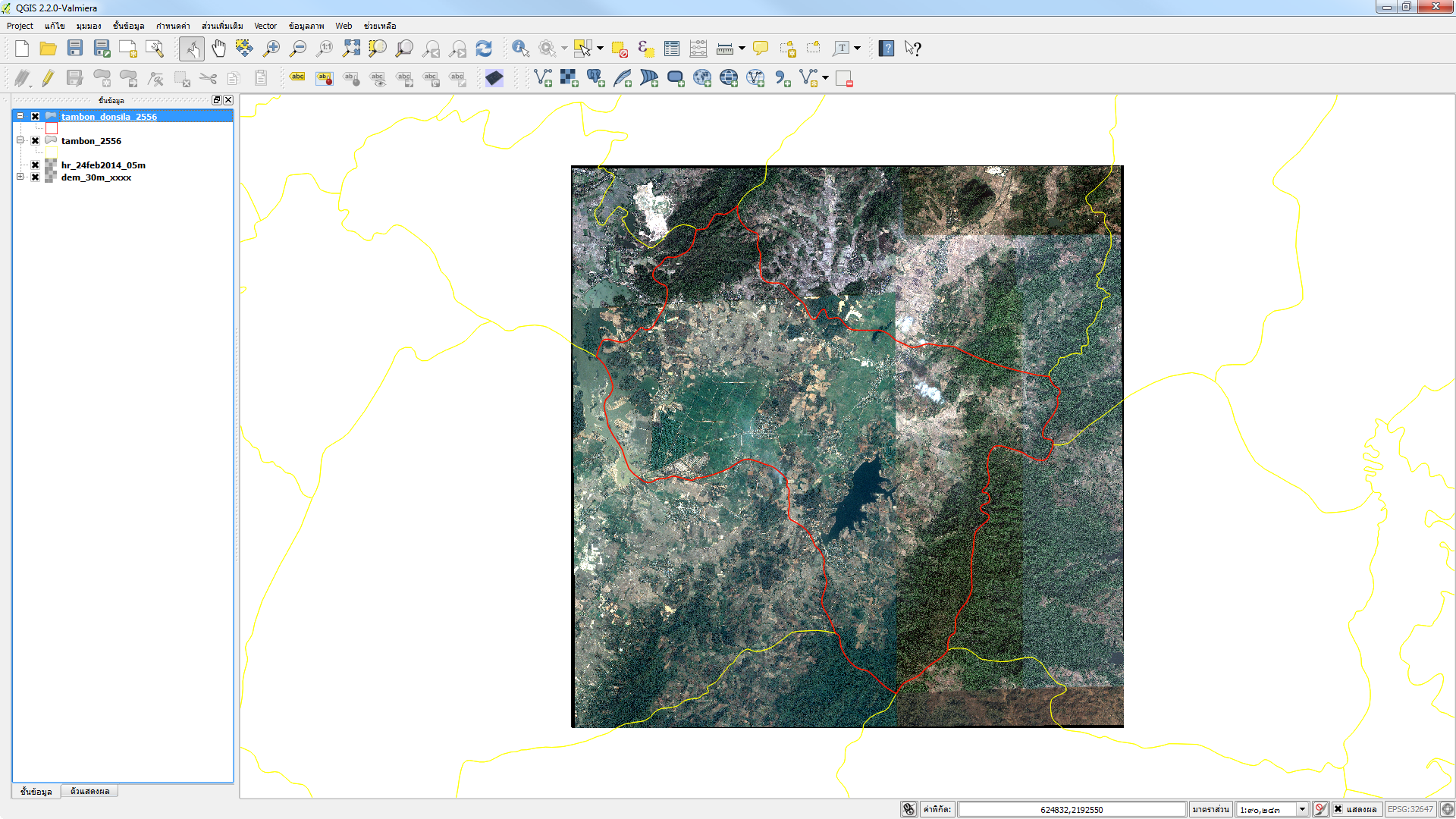Image resolution: width=1456 pixels, height=819 pixels.
Task: Collapse the tambon_2556 layer tree node
Action: click(x=20, y=140)
